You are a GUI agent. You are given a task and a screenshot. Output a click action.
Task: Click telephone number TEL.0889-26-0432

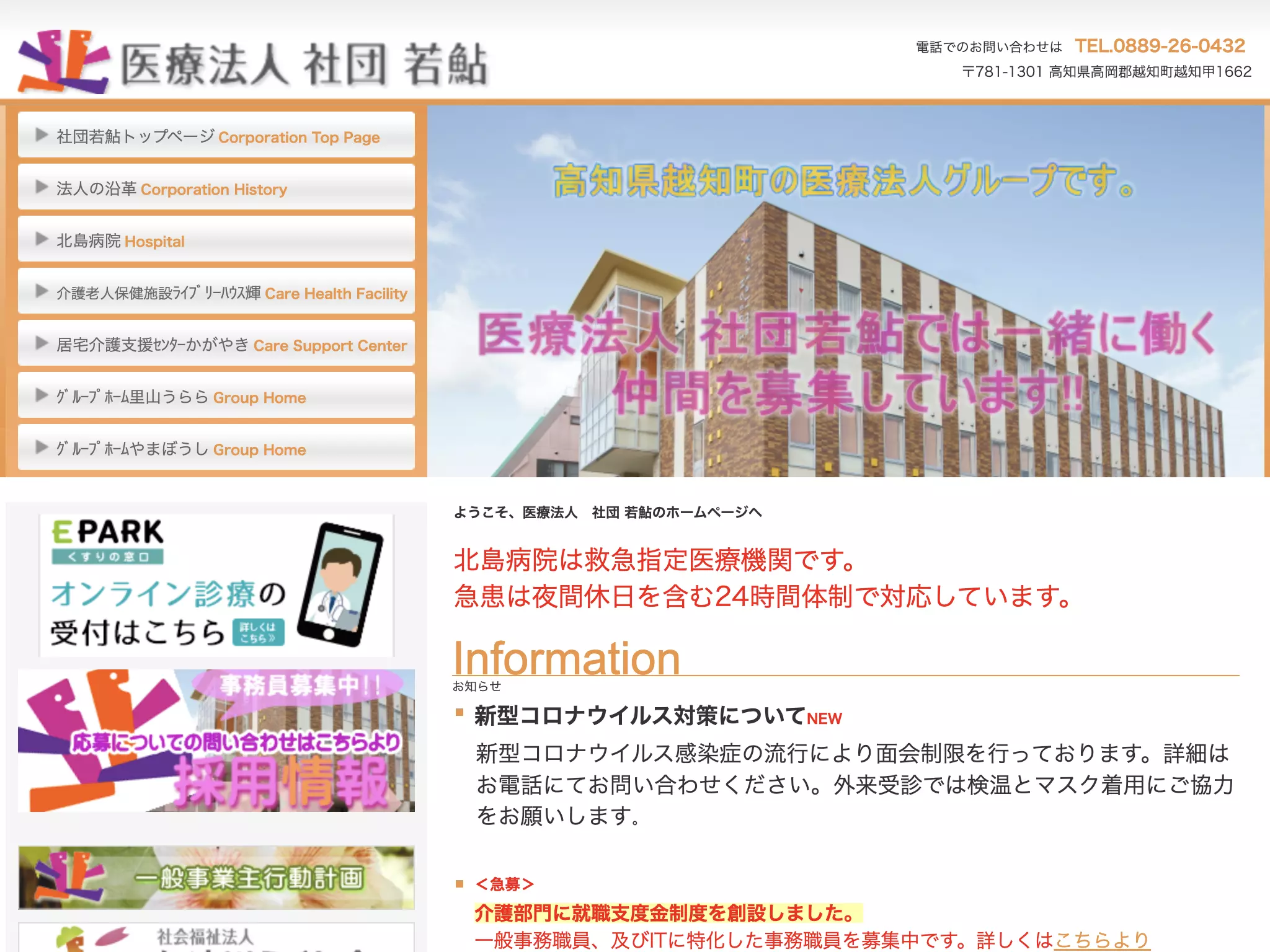1160,46
